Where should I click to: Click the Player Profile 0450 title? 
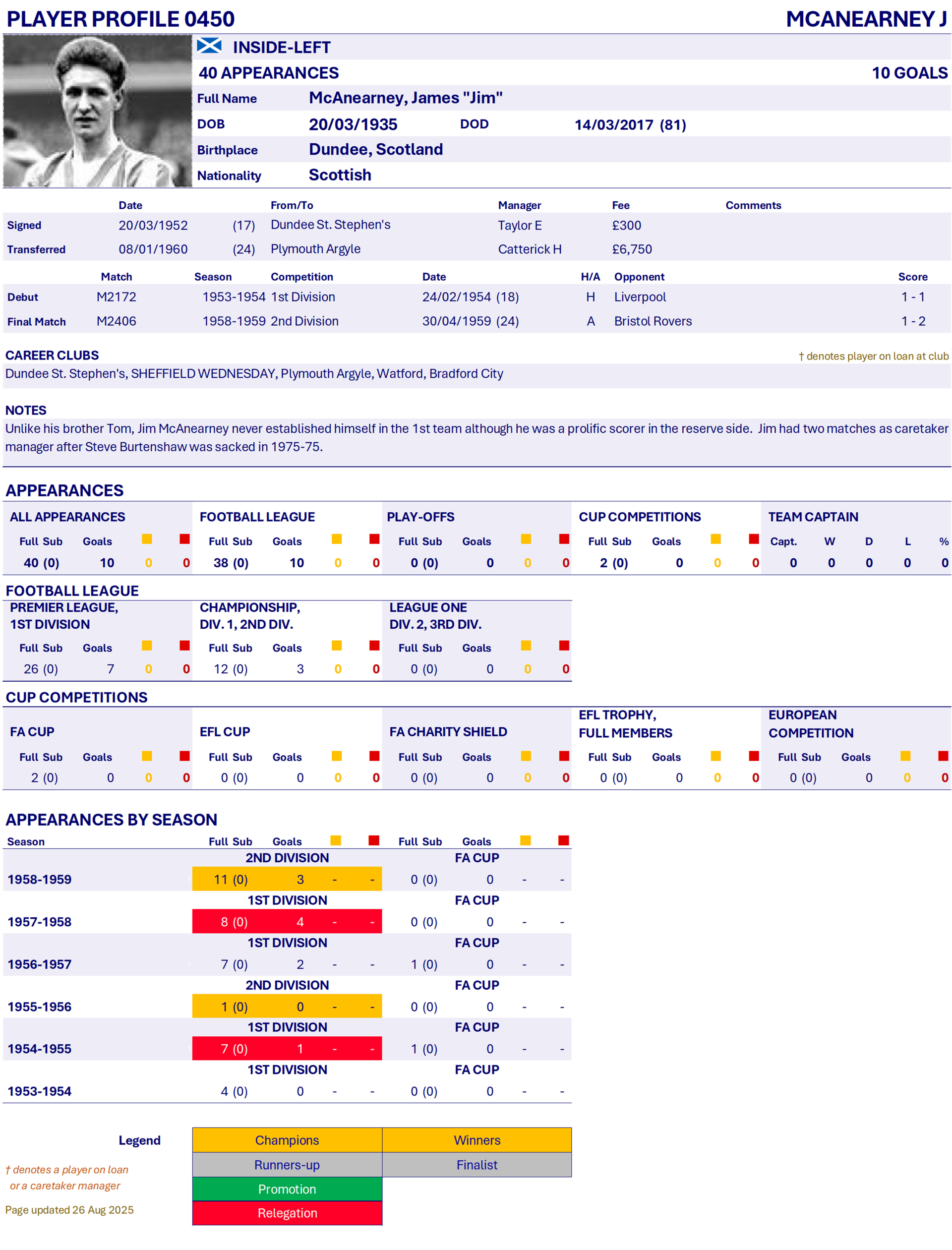pos(120,19)
